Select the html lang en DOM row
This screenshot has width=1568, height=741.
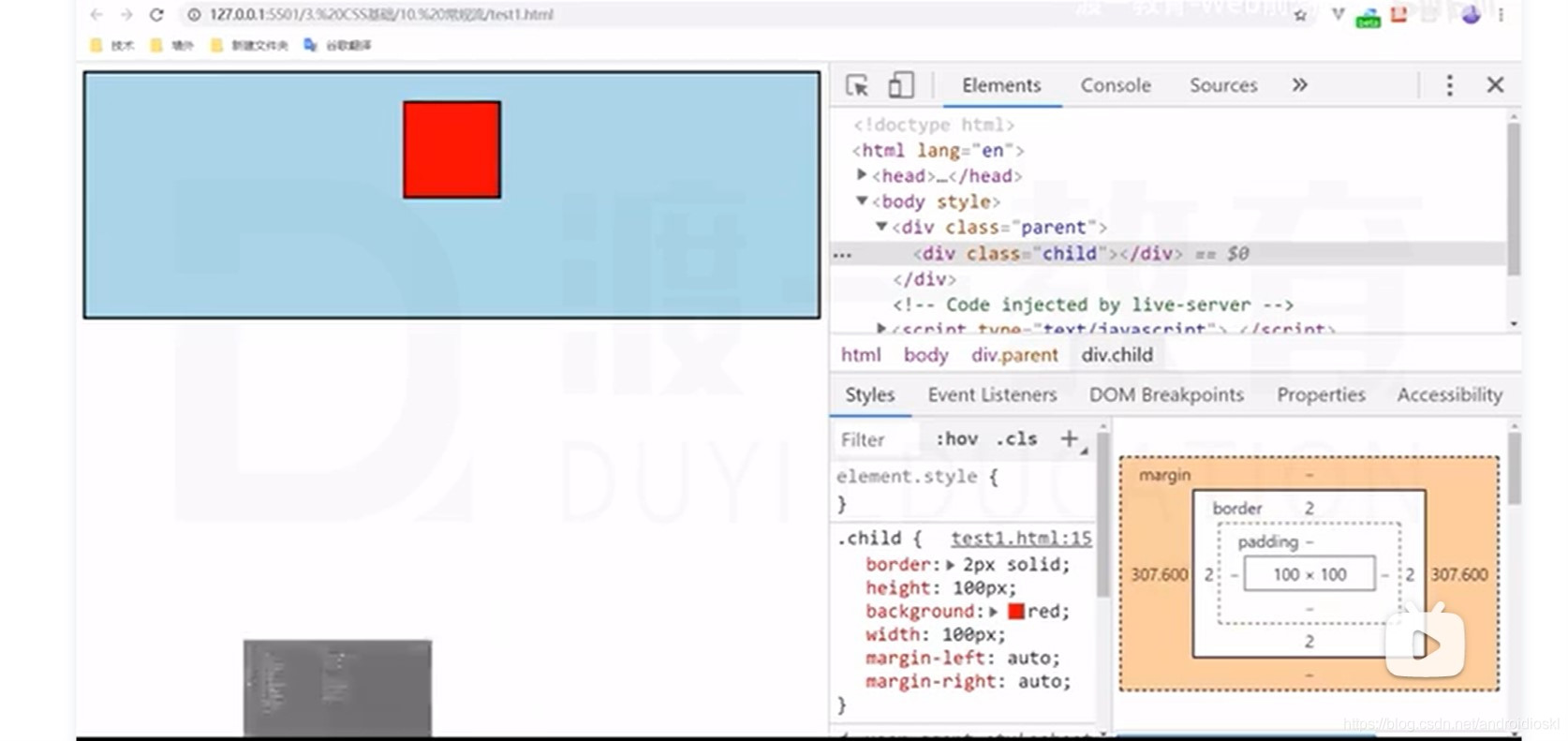[x=938, y=151]
